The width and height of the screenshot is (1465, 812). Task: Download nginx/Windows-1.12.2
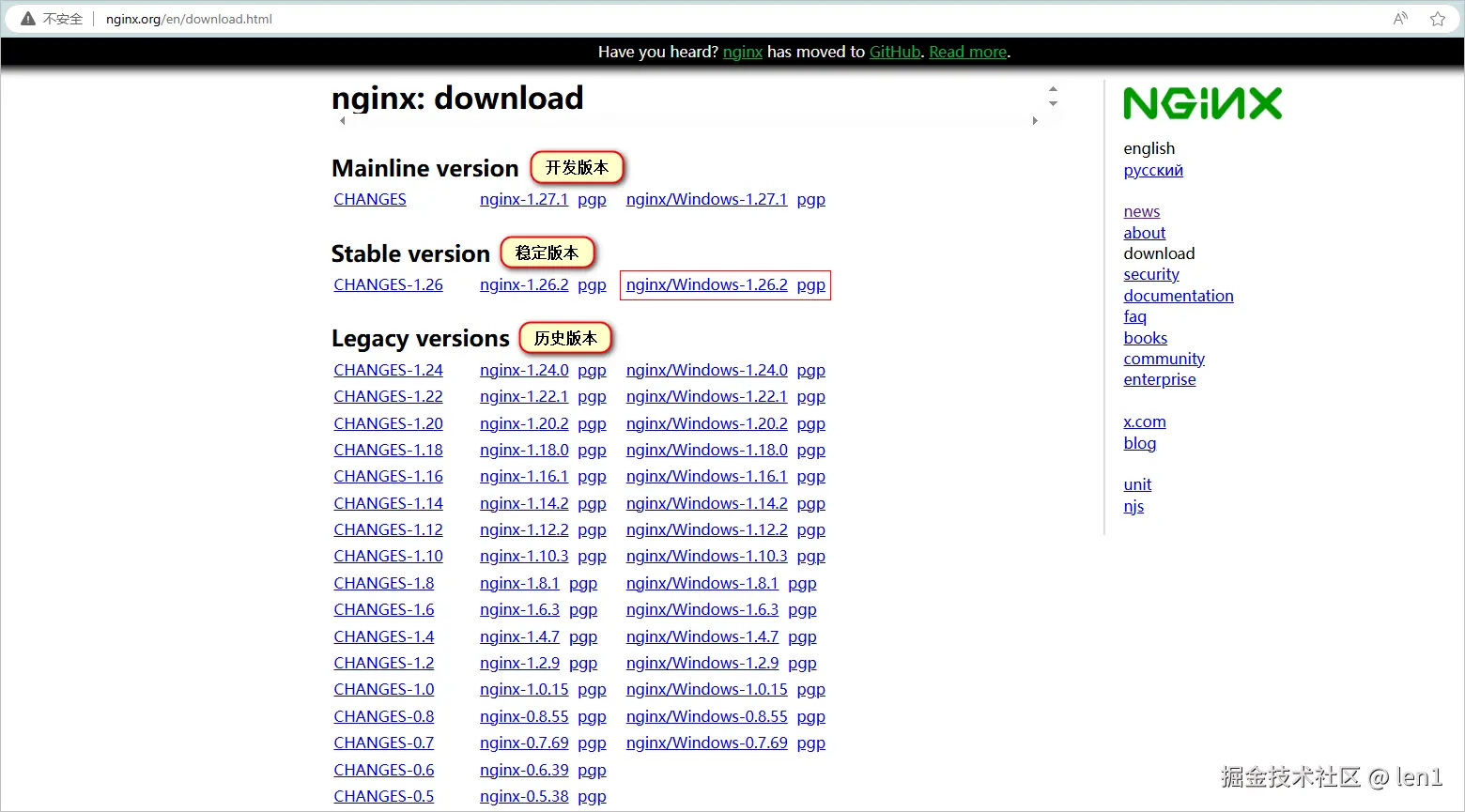(706, 529)
